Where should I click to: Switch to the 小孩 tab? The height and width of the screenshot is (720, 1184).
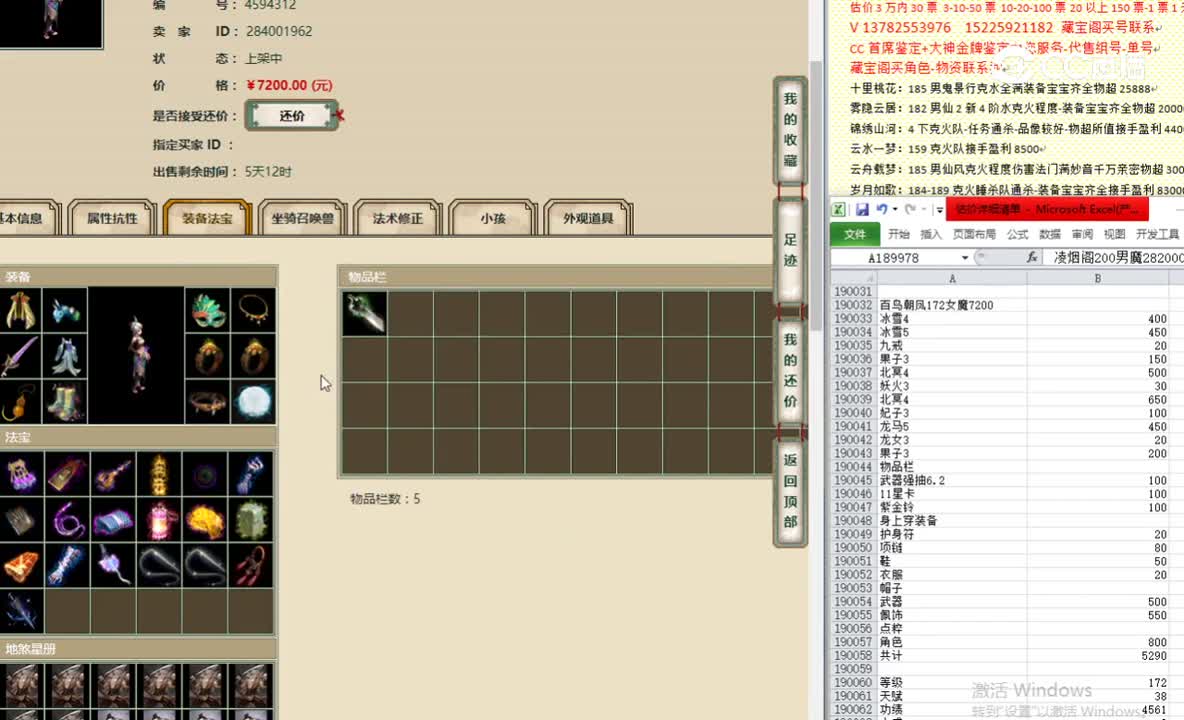492,218
